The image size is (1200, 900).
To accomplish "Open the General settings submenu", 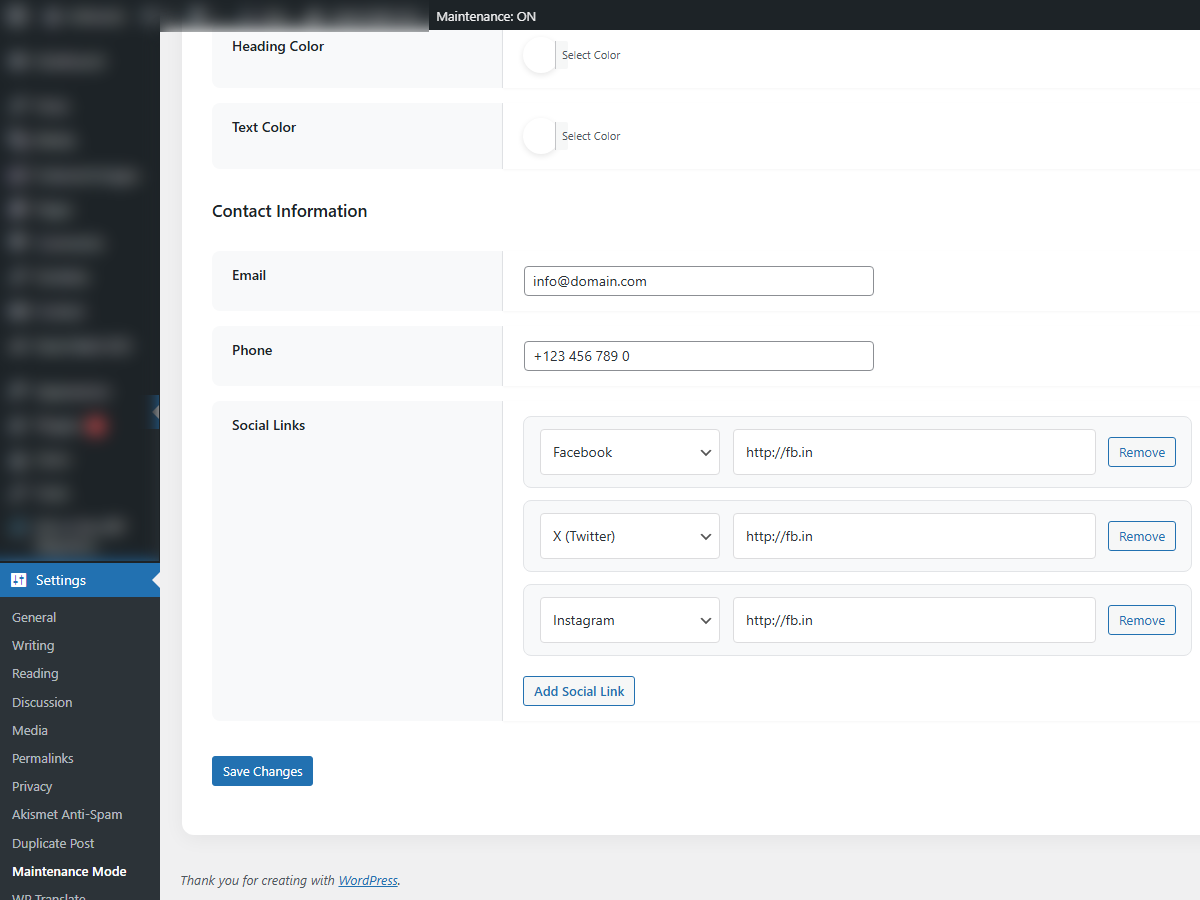I will click(x=34, y=618).
